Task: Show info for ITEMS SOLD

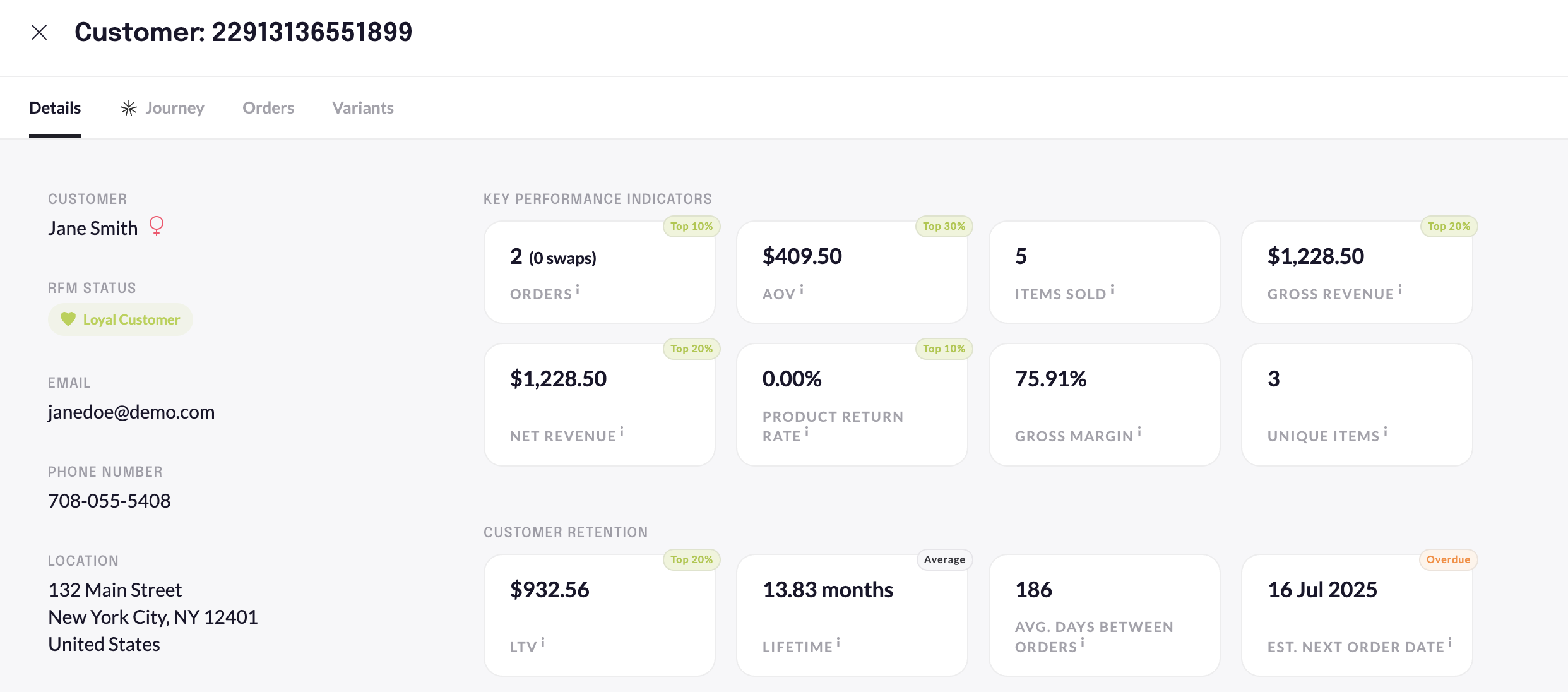Action: (x=1112, y=290)
